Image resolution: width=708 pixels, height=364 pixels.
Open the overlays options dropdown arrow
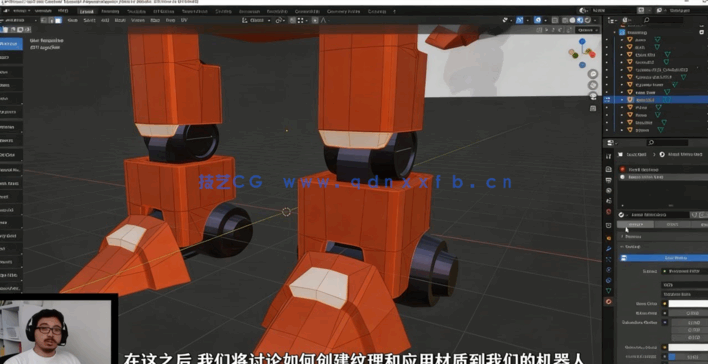(x=545, y=20)
